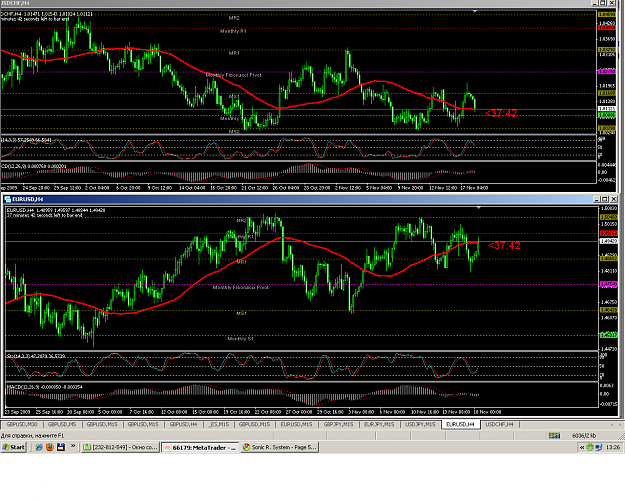Click the MS1 label in EURUSD chart
Screen dimensions: 625x500
coord(241,313)
